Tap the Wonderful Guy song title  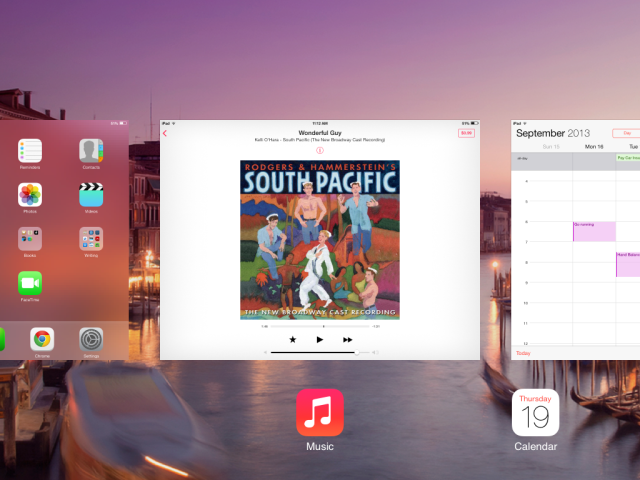[x=320, y=133]
